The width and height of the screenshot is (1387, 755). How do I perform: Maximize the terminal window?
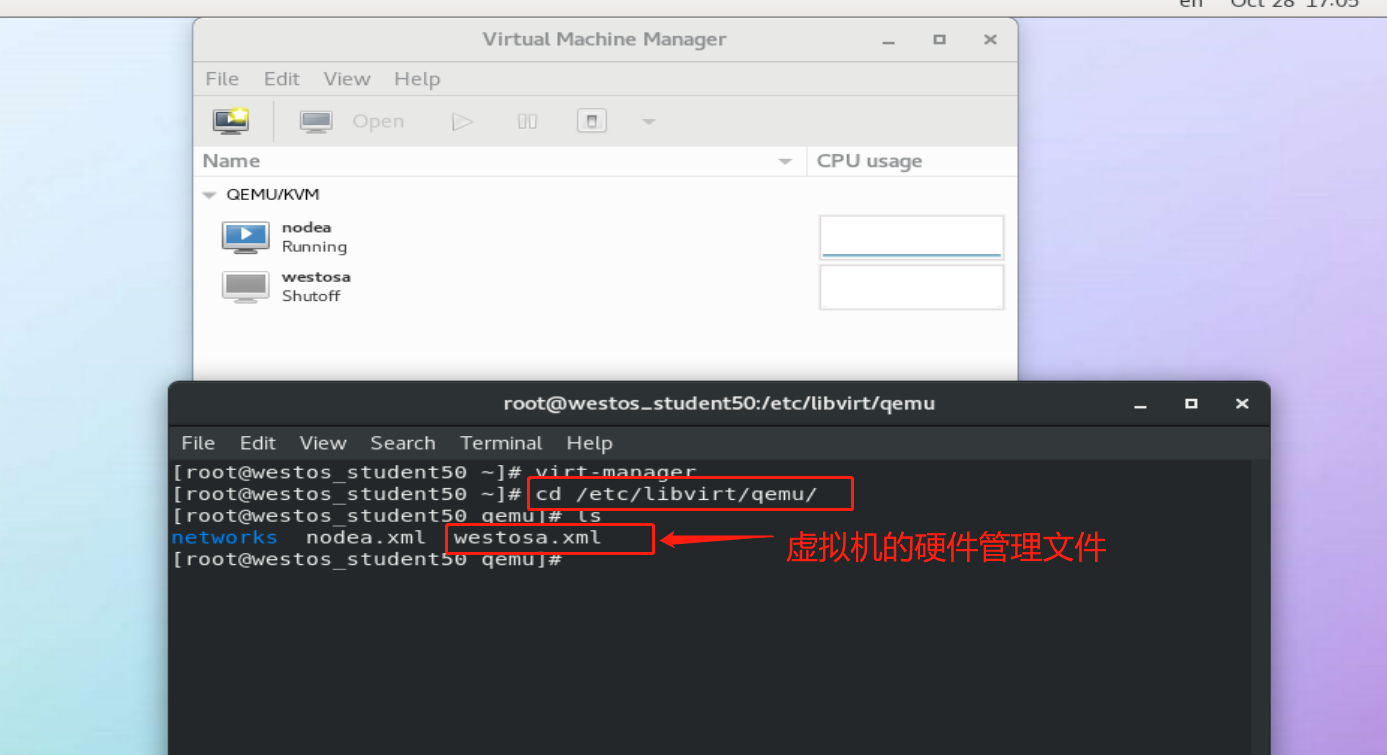tap(1191, 404)
